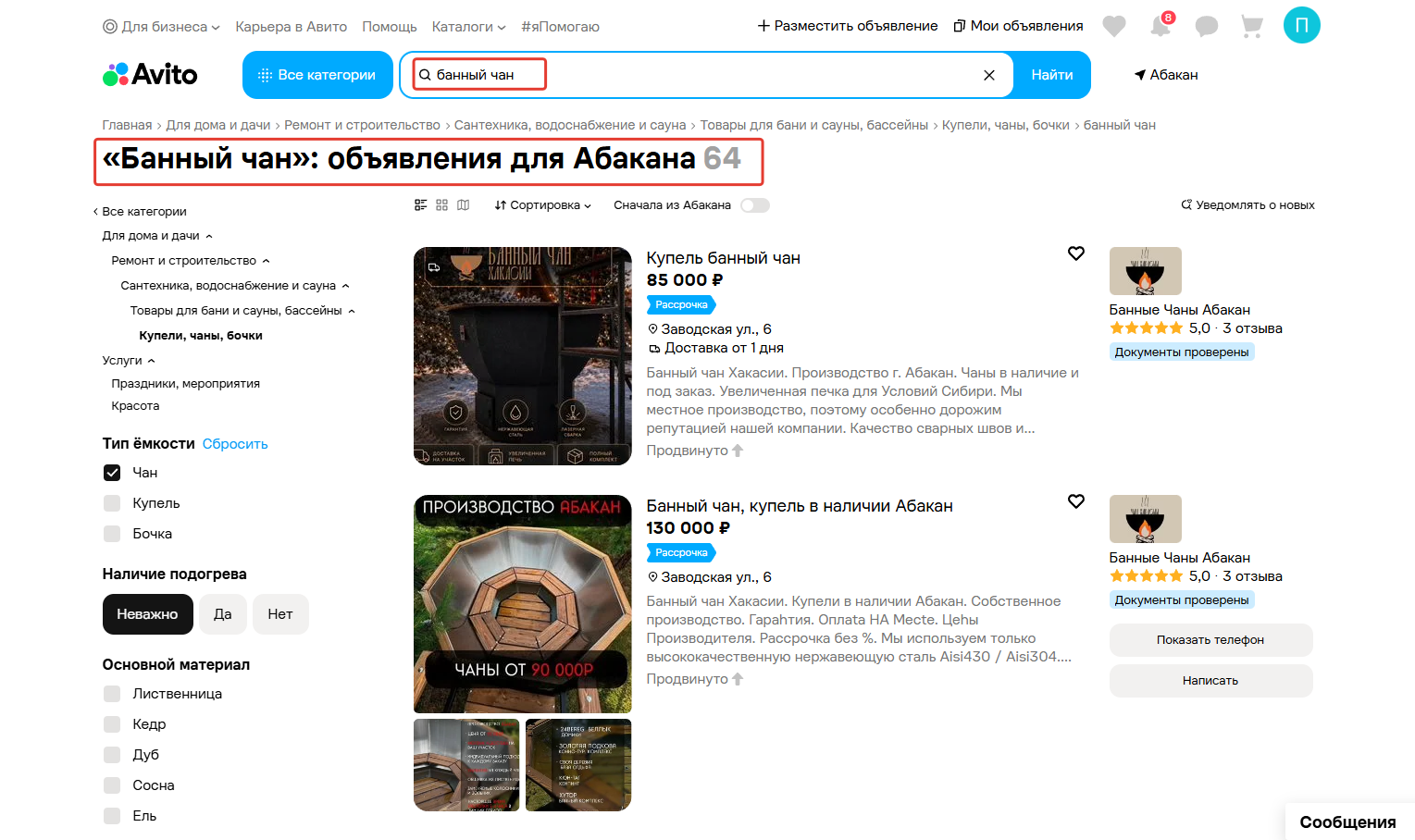Open 'Праздники, мероприятия' subcategory

[186, 384]
